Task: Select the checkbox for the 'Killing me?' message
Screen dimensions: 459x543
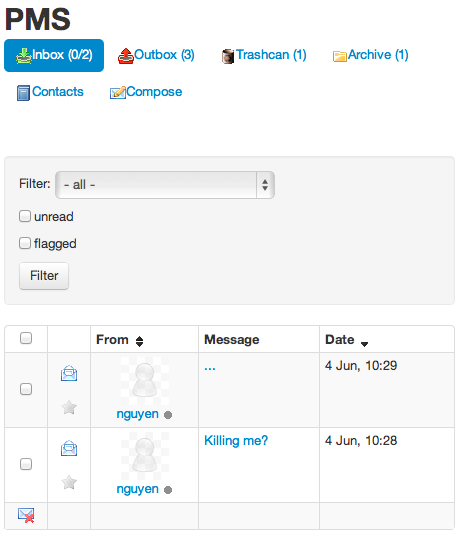Action: 26,464
